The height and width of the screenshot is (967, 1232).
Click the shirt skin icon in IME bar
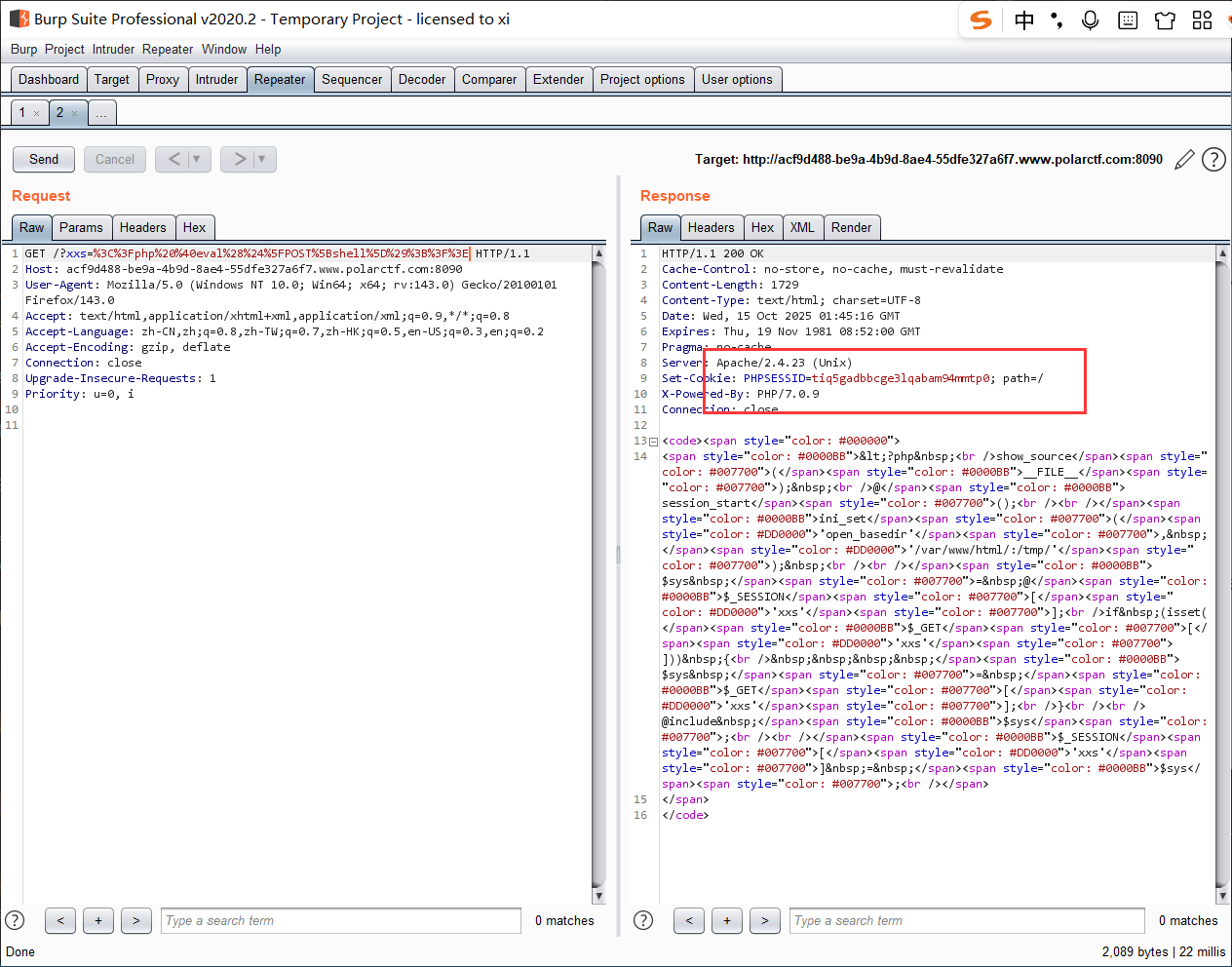click(1165, 20)
